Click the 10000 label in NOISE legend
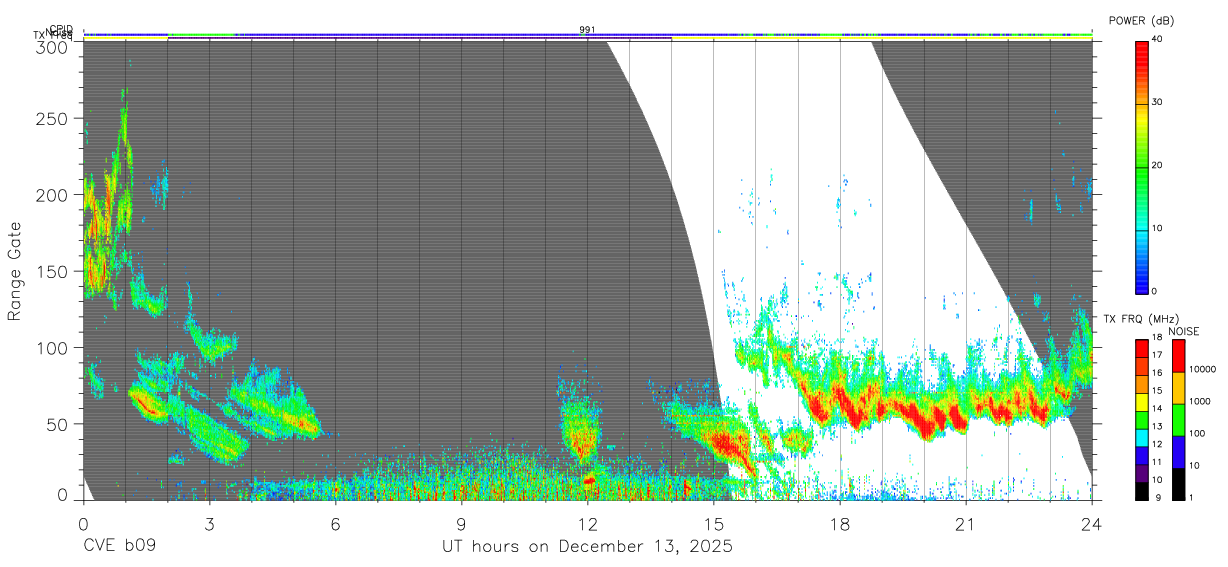The width and height of the screenshot is (1228, 567). (1204, 370)
